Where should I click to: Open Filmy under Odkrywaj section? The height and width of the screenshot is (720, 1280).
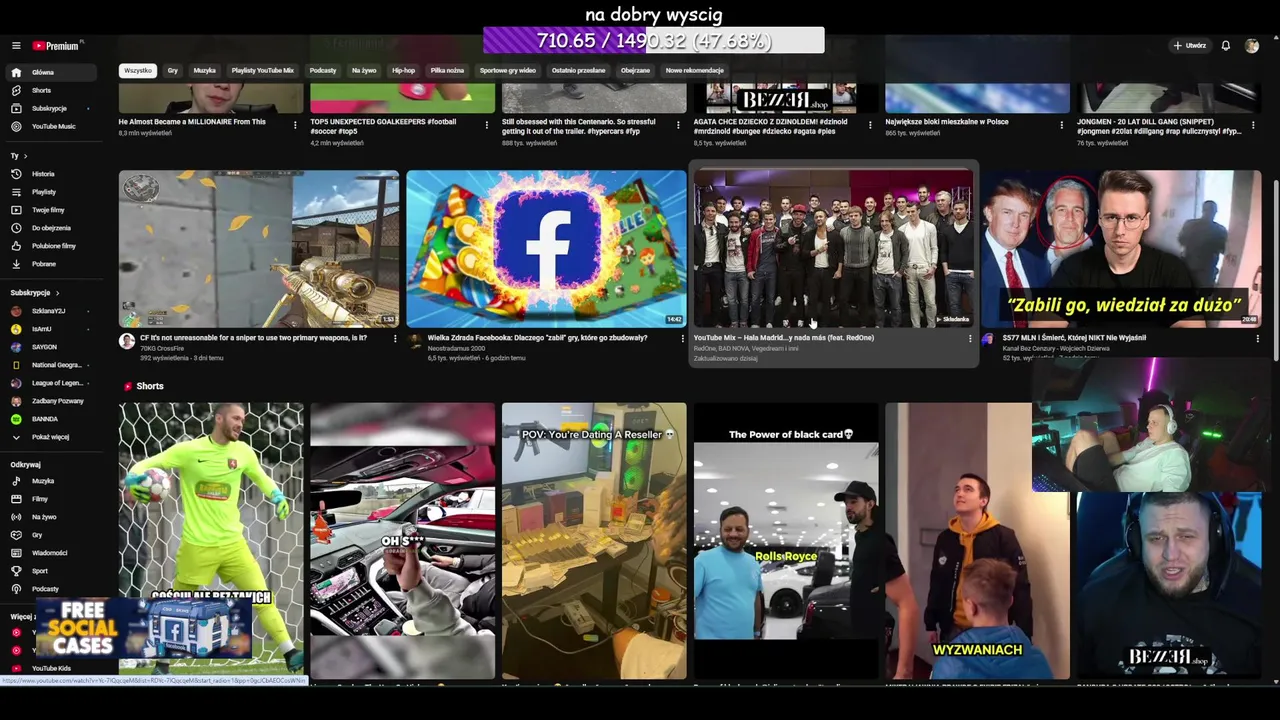[x=50, y=499]
